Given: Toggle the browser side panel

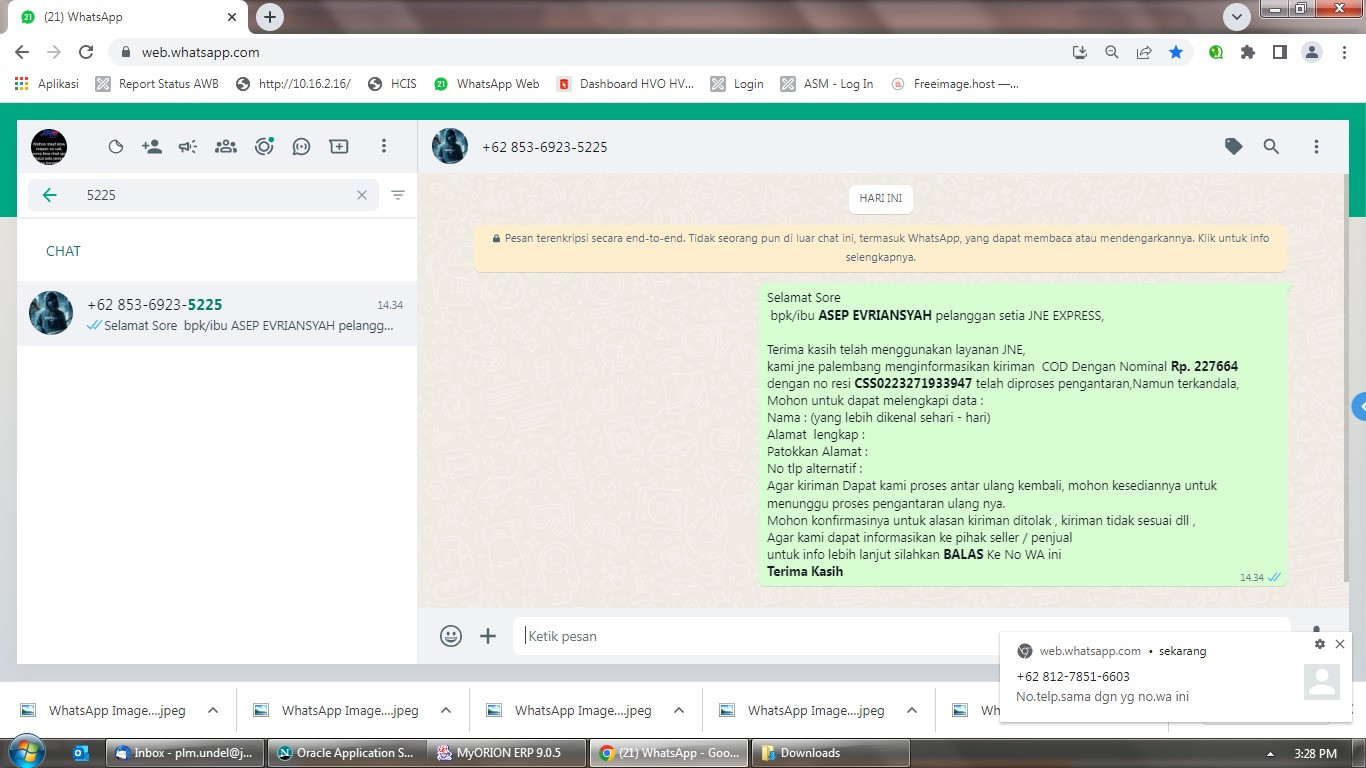Looking at the screenshot, I should [1279, 52].
